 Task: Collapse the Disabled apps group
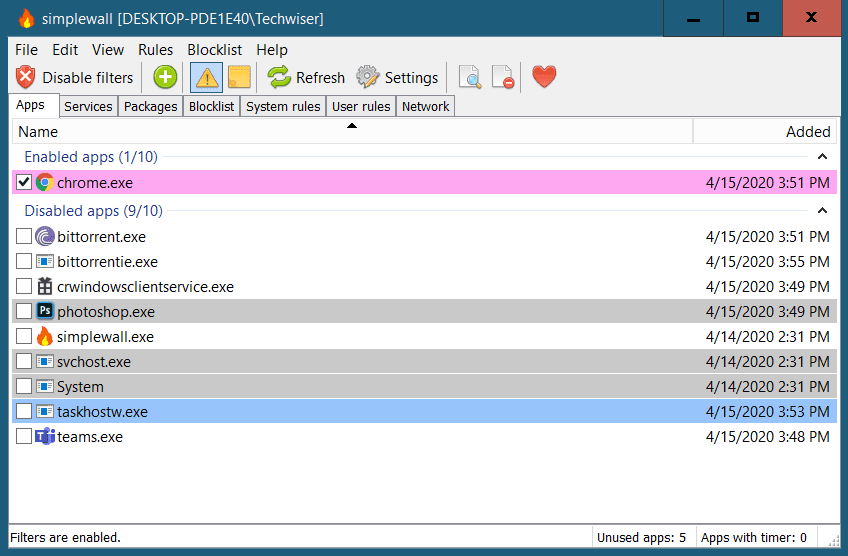coord(822,211)
